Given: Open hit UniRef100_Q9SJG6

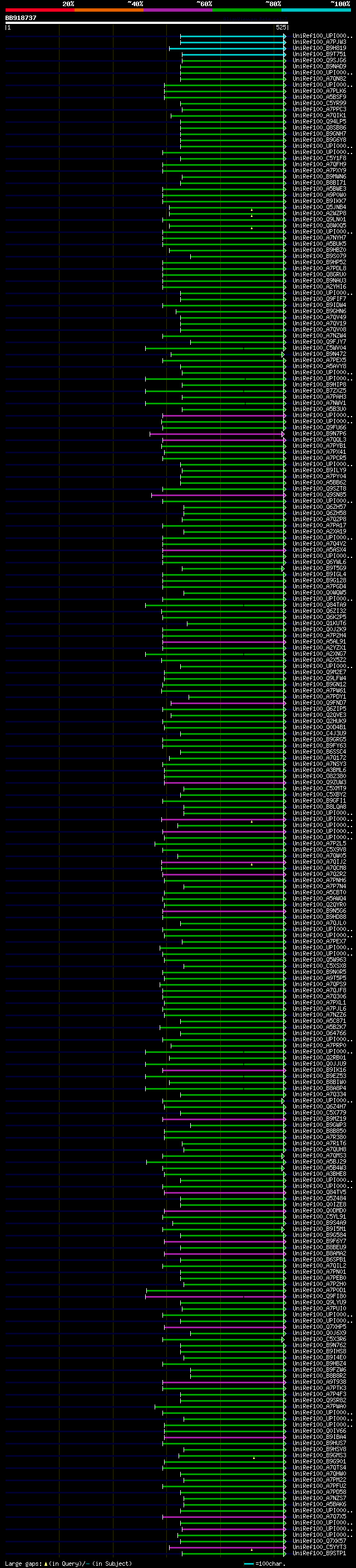Looking at the screenshot, I should tap(319, 60).
